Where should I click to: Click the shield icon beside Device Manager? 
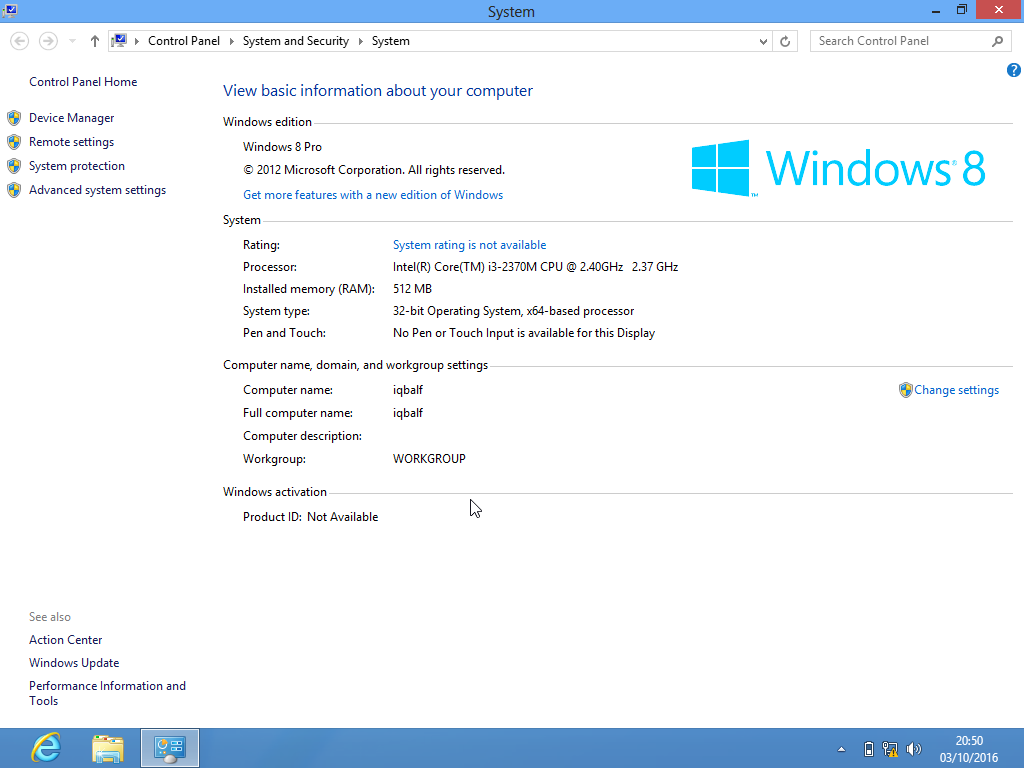click(14, 118)
